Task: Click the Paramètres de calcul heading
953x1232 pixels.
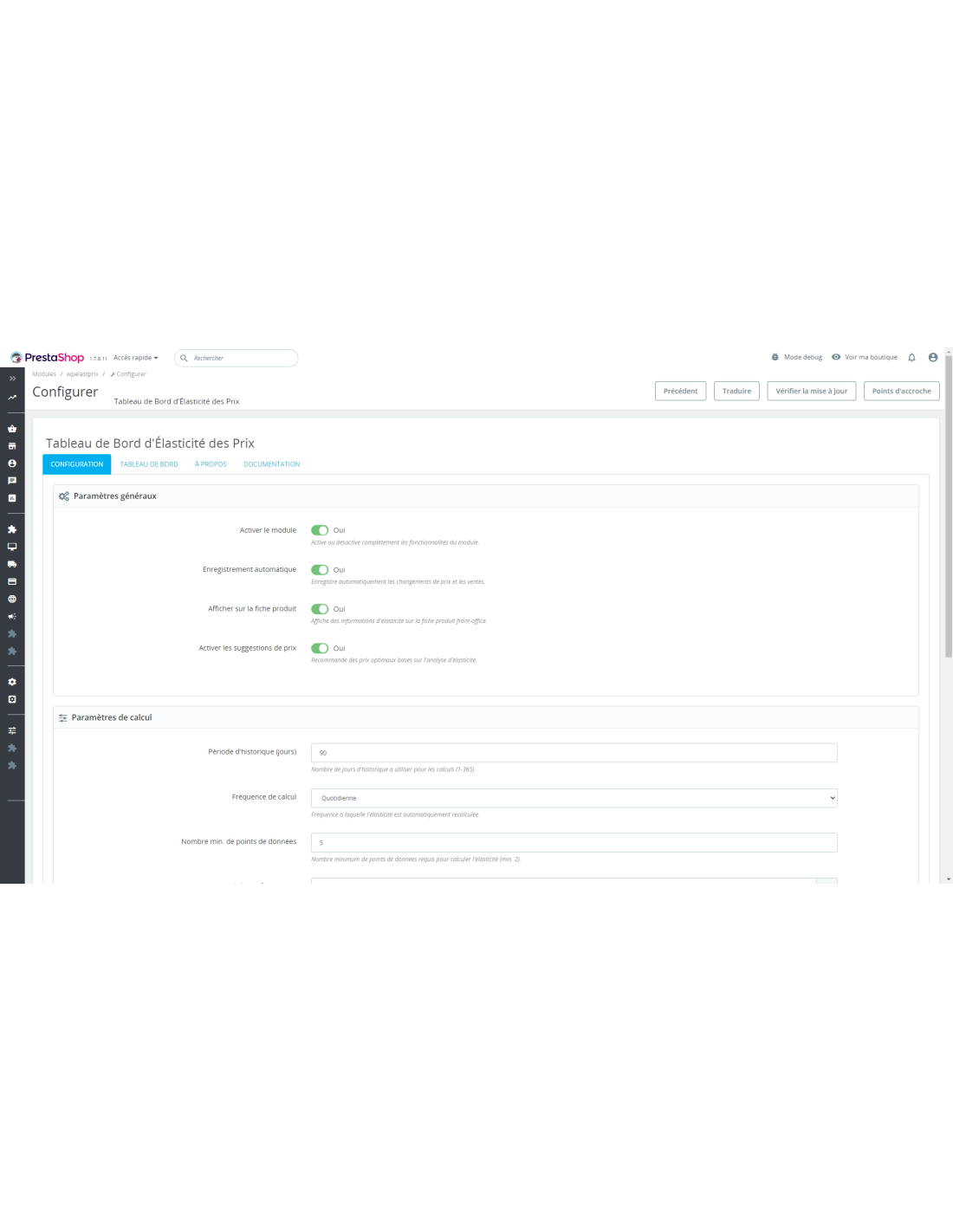Action: [x=112, y=717]
